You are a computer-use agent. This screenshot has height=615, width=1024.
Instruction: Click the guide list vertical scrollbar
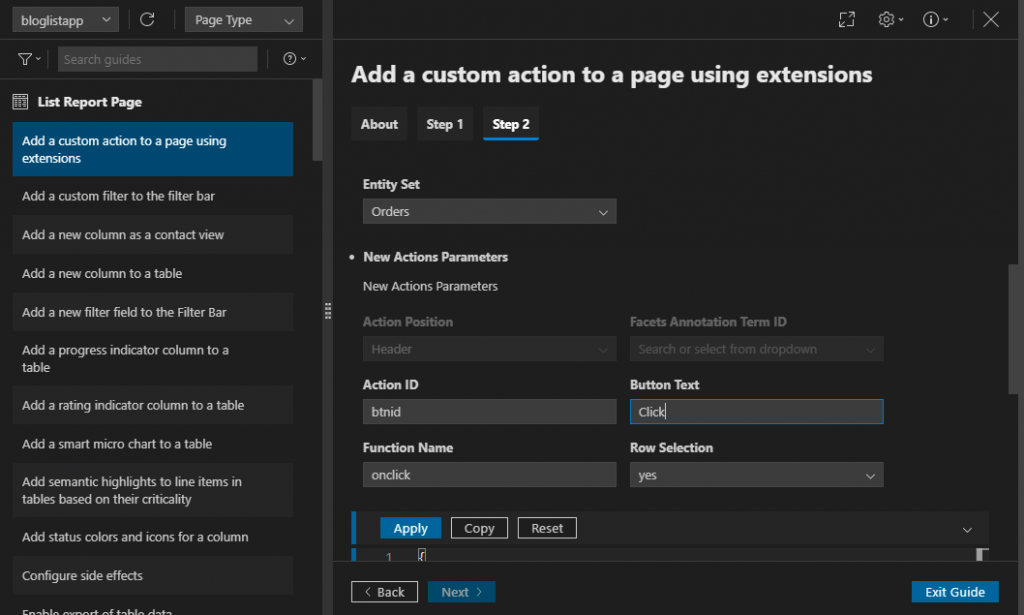click(x=317, y=120)
